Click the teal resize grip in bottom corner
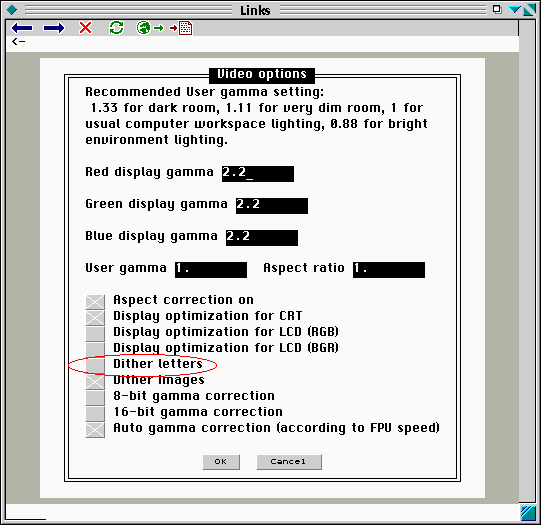The image size is (541, 525). 528,513
